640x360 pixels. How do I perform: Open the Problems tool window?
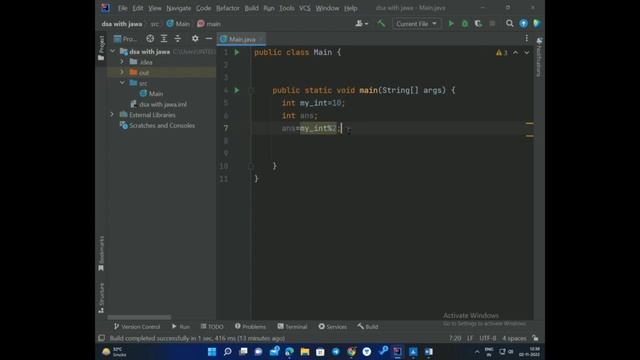250,327
